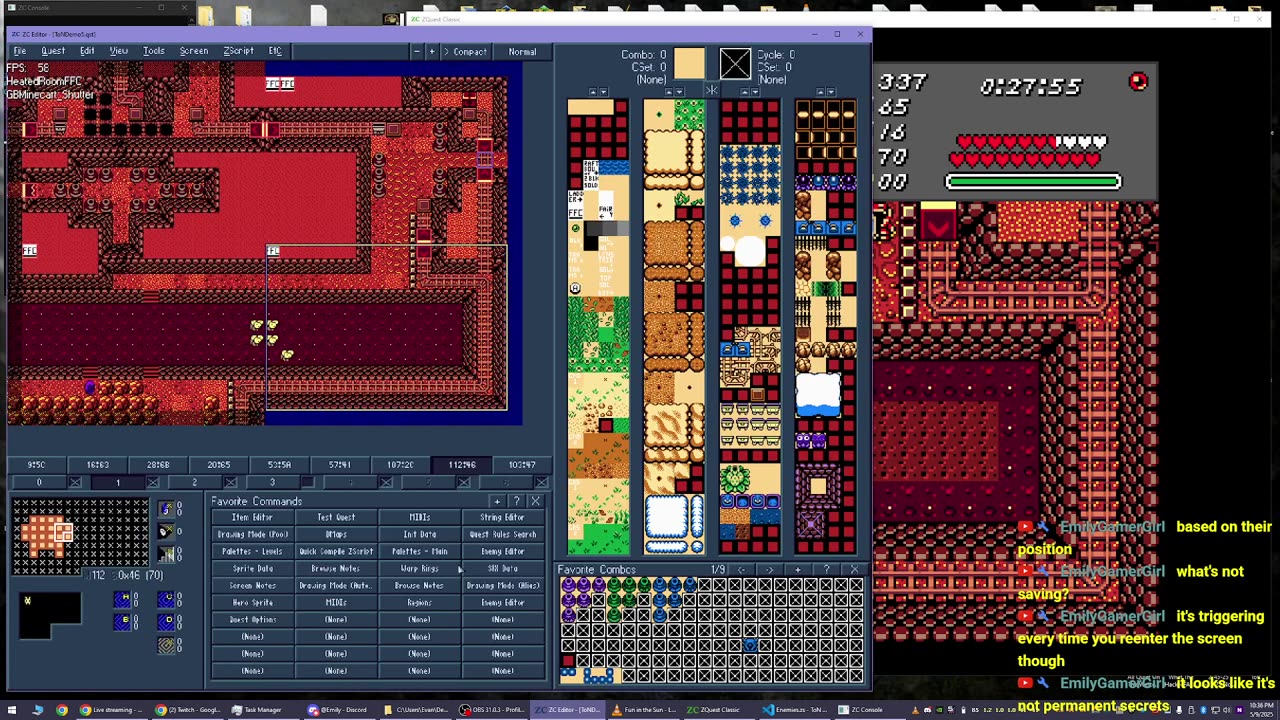The width and height of the screenshot is (1280, 720).
Task: Click the top item icon beside minimap
Action: (x=167, y=510)
